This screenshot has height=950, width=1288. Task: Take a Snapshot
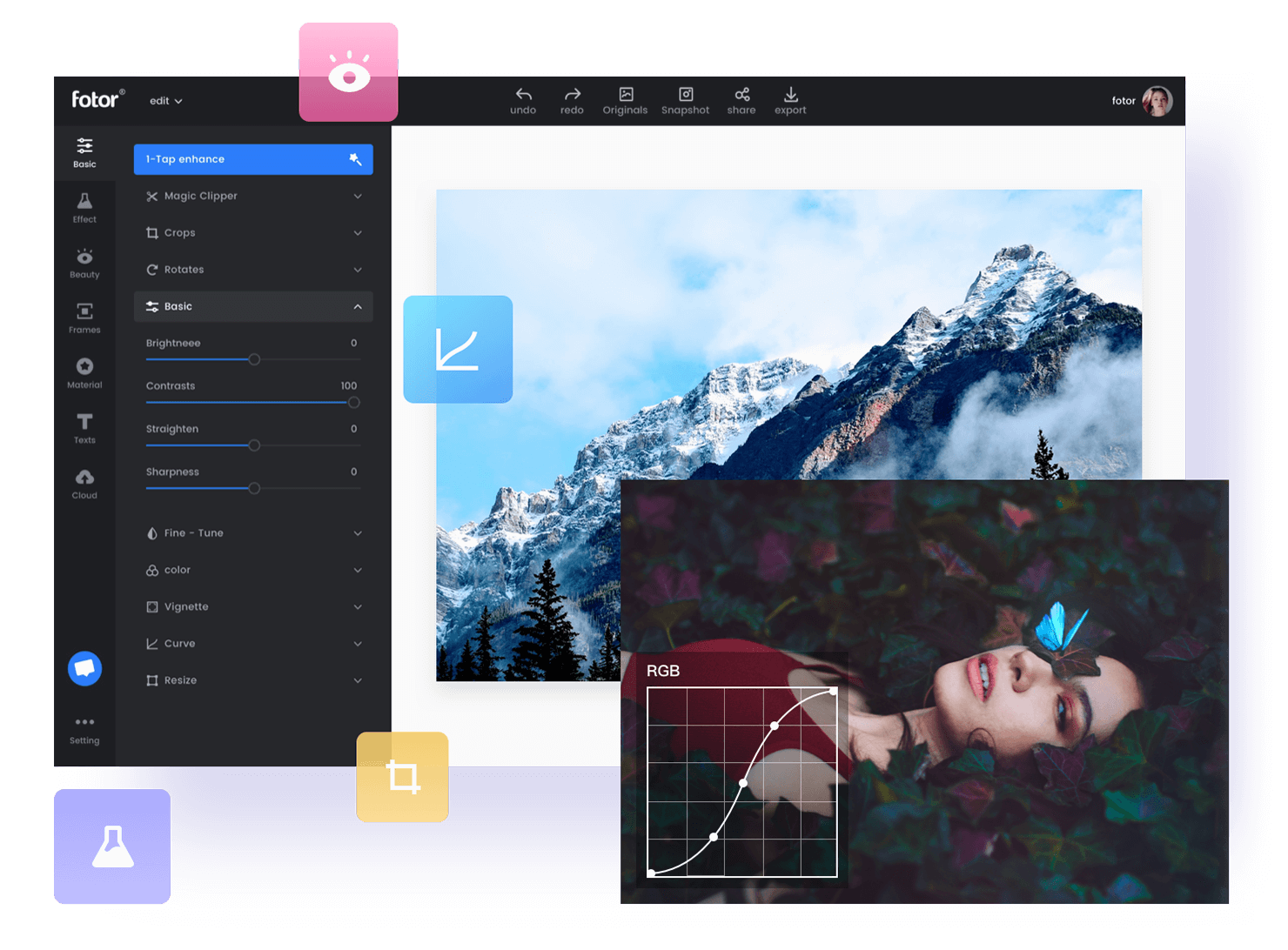[x=685, y=101]
